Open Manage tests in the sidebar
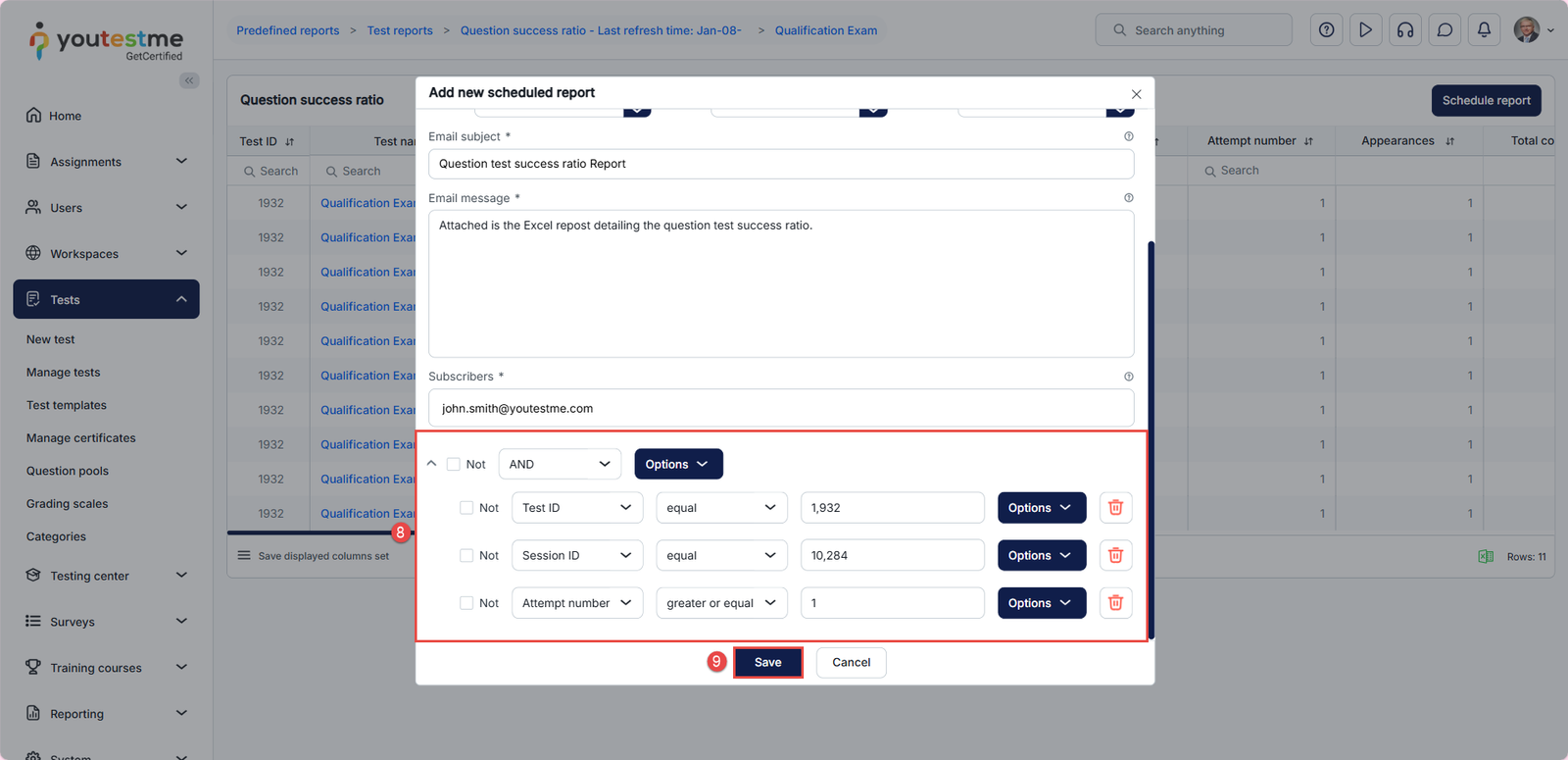Viewport: 1568px width, 760px height. (x=64, y=373)
